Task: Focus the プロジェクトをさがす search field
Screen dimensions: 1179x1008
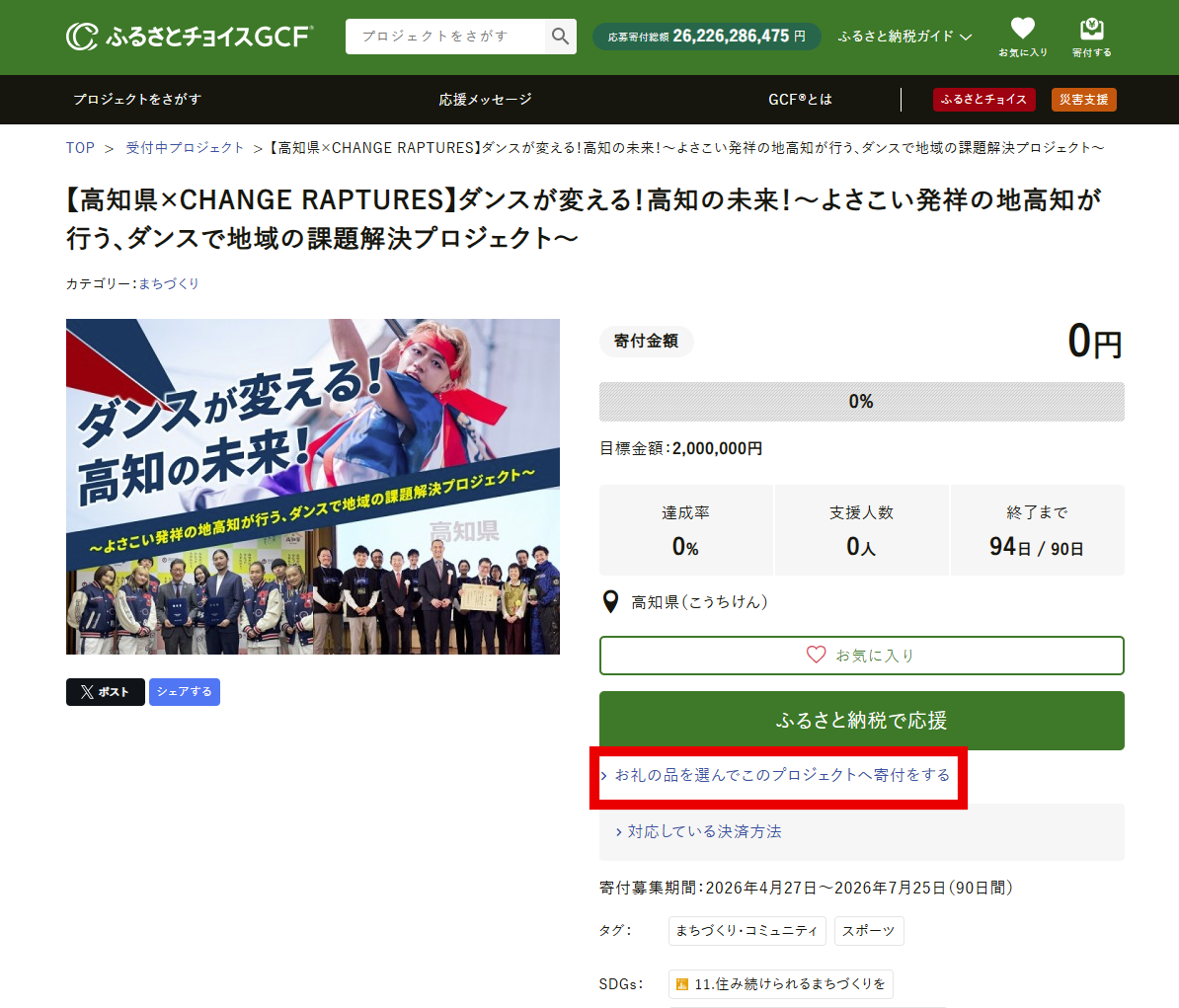Action: (445, 37)
